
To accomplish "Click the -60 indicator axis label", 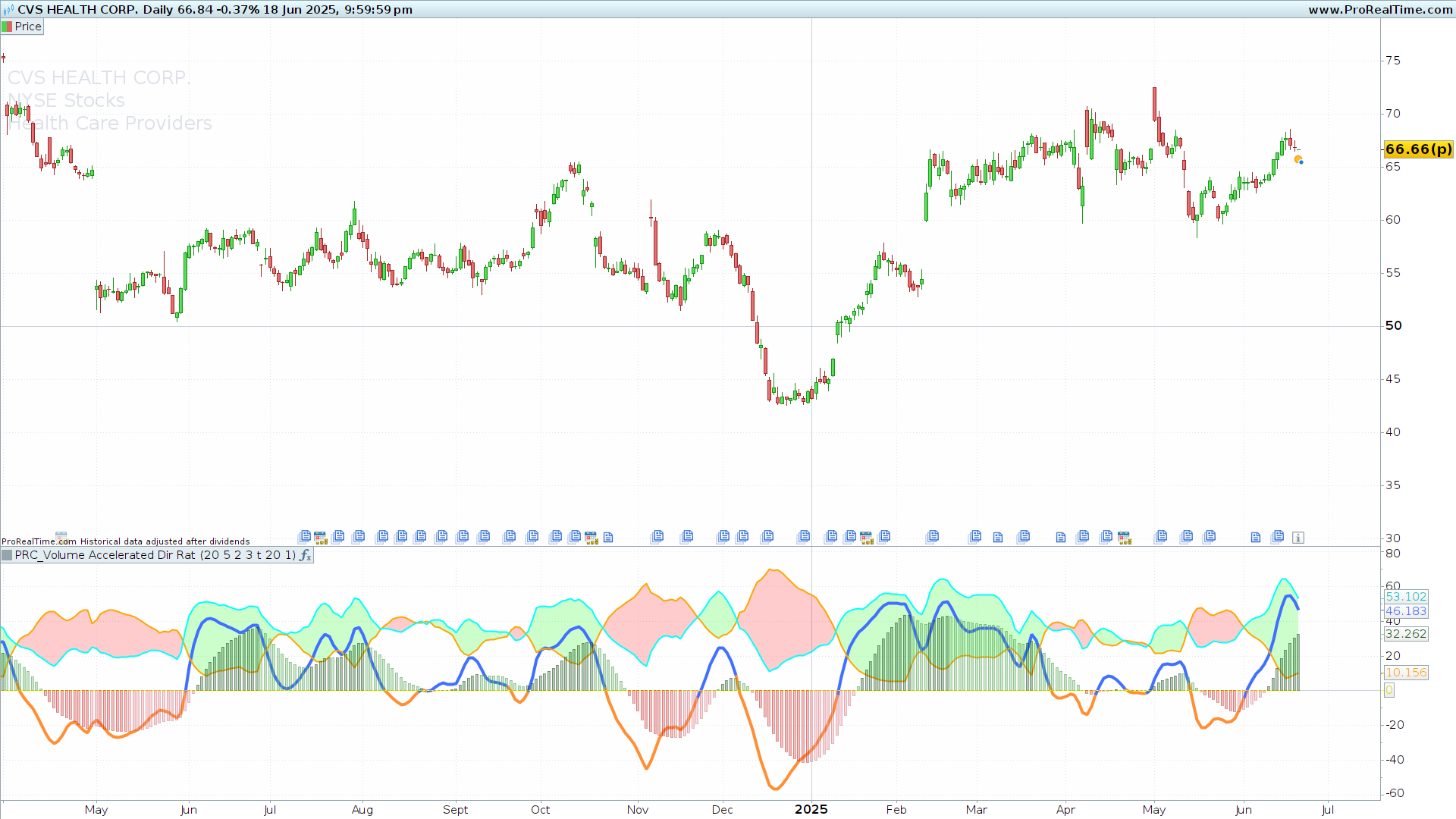I will tap(1395, 793).
